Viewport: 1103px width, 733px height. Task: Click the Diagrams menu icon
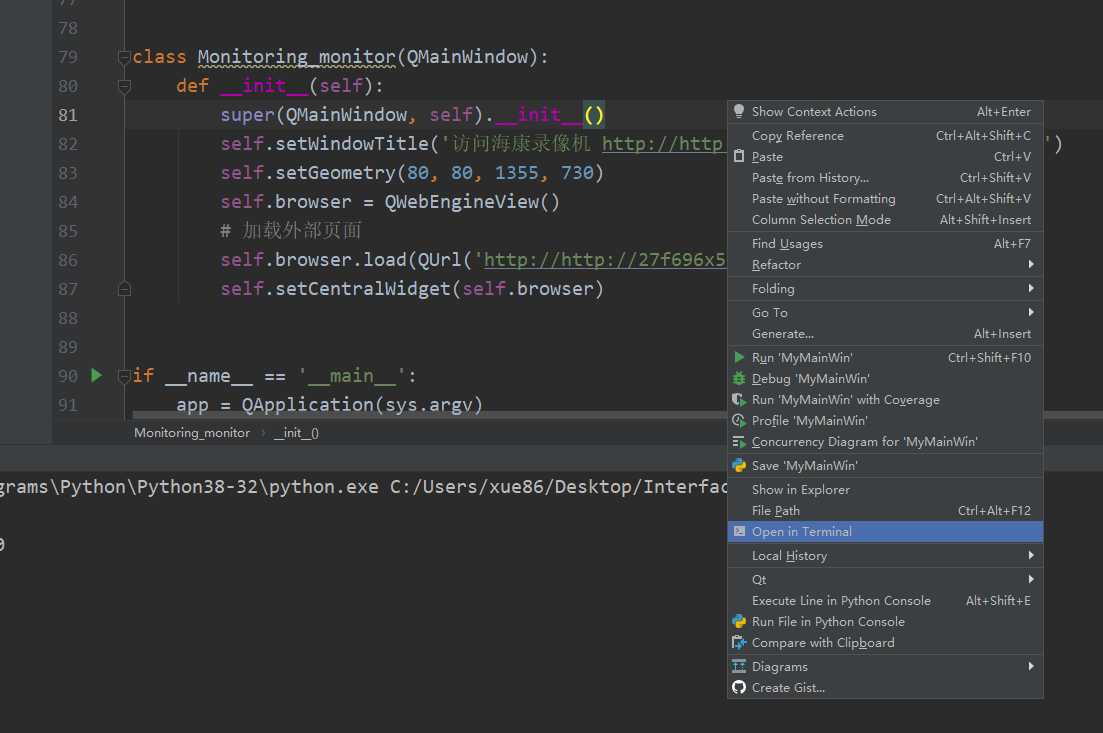(739, 666)
